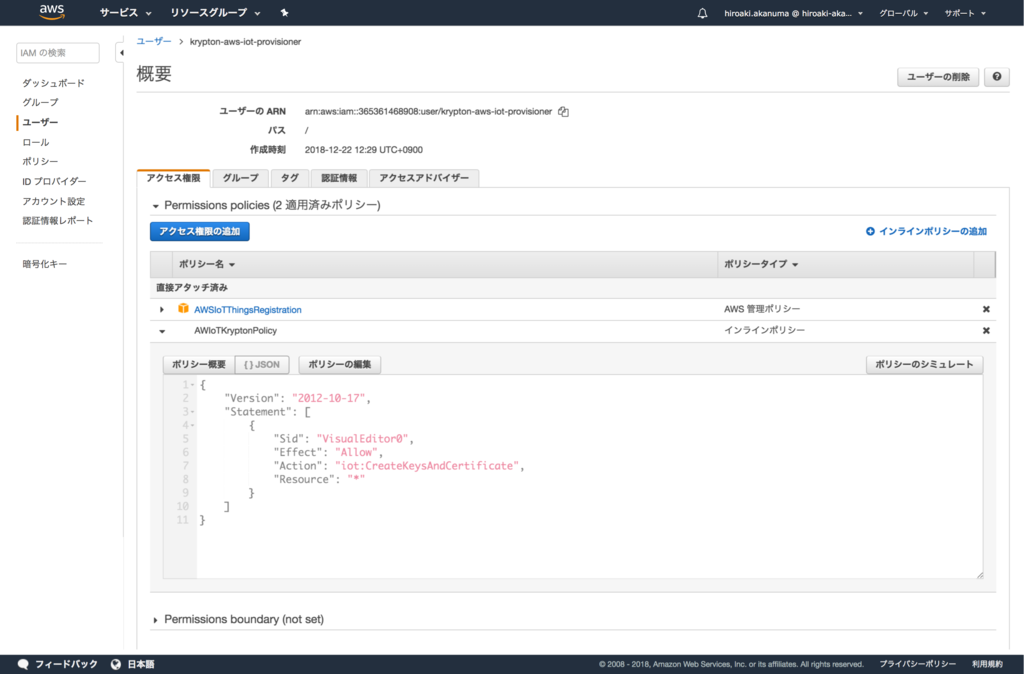Open ポリシー in the sidebar
1024x674 pixels.
click(x=40, y=161)
